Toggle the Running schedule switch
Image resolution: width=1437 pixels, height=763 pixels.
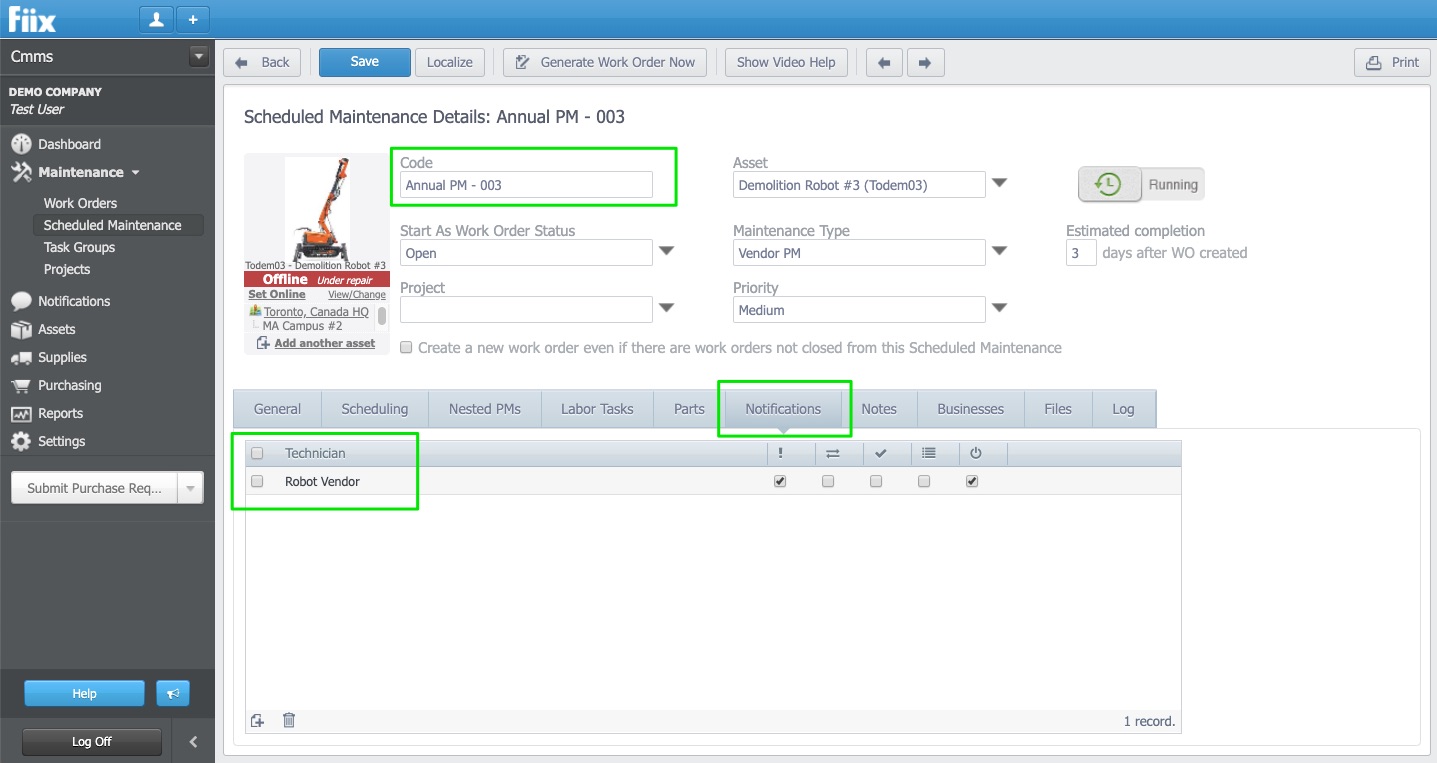[x=1141, y=184]
